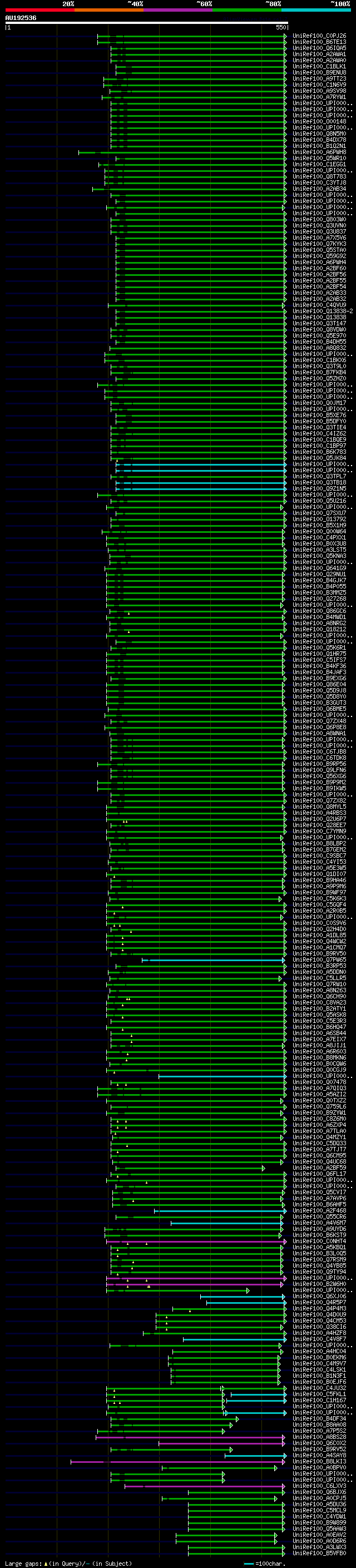Screen dimensions: 356x1568
Task: Select hit UniRef100_A2AWA1
Action: click(x=319, y=54)
